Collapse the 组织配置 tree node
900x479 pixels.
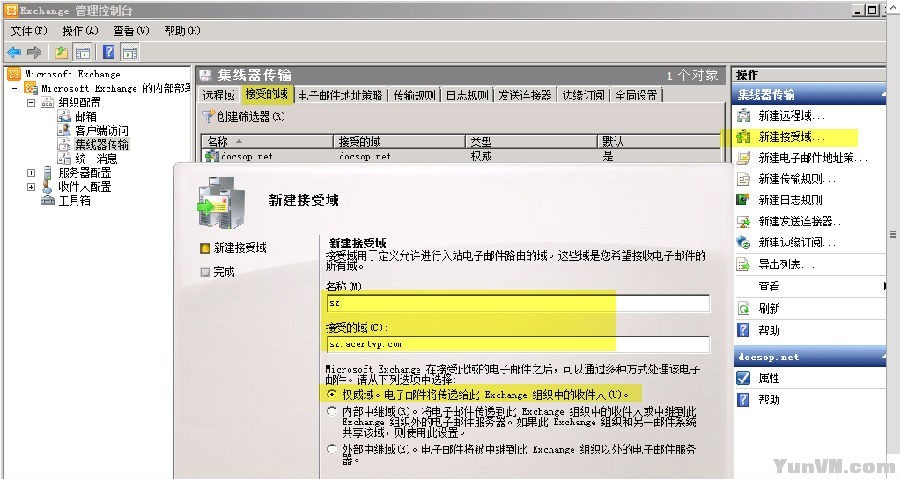click(31, 103)
